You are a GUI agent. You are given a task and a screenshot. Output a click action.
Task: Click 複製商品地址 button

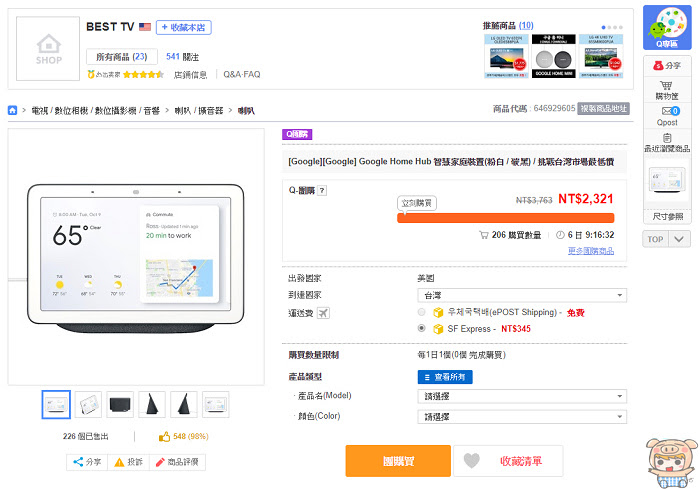point(603,109)
